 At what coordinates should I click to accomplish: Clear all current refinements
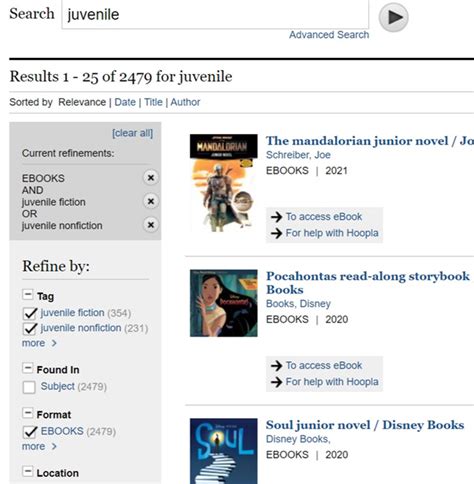132,133
